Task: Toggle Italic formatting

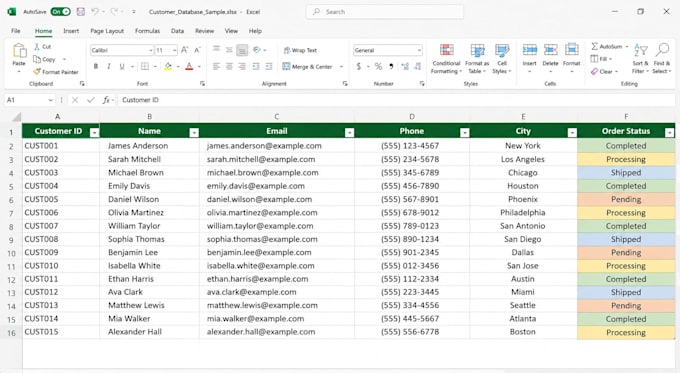Action: point(109,66)
